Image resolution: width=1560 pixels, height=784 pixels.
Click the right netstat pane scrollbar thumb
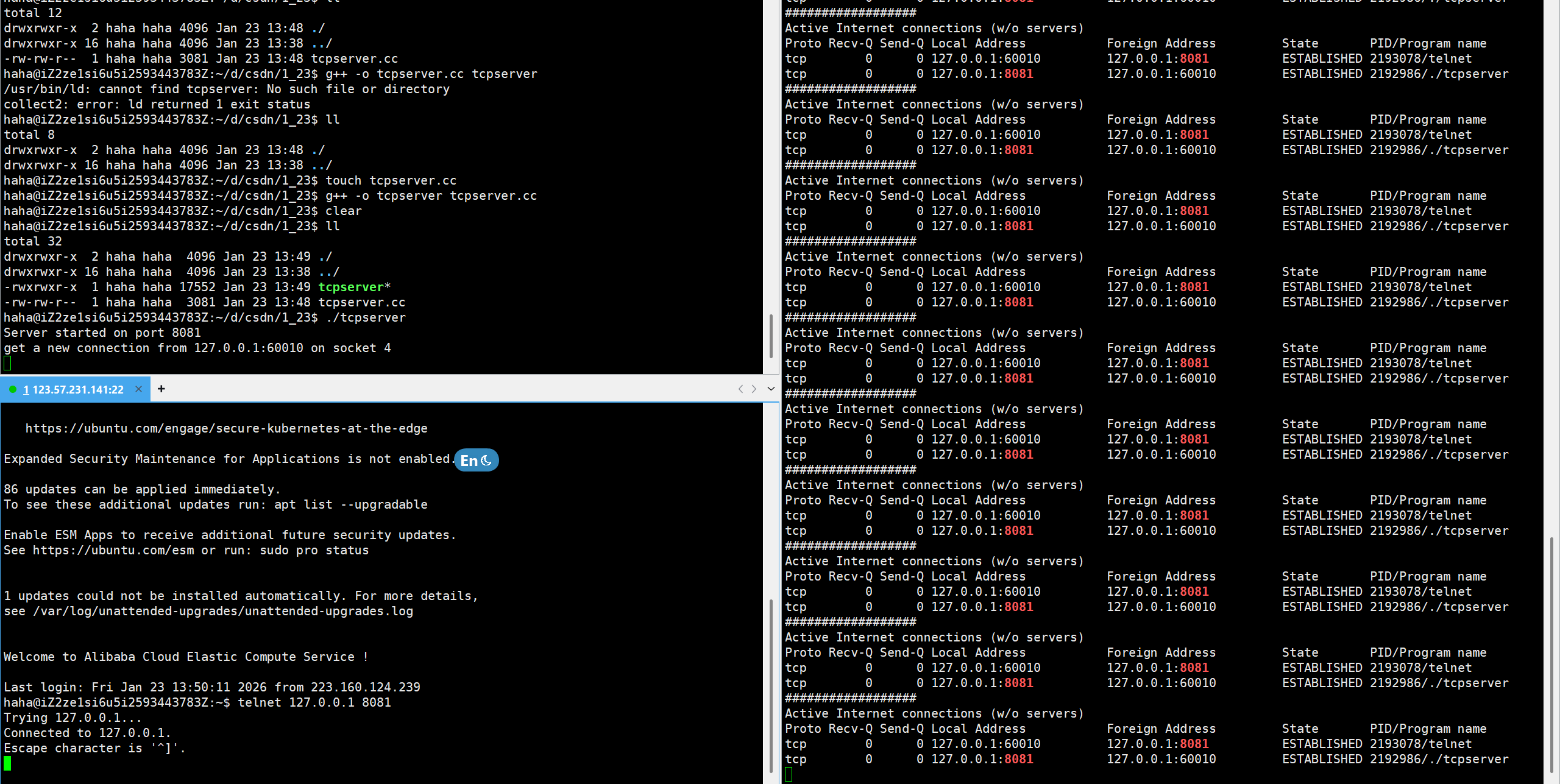point(1551,655)
